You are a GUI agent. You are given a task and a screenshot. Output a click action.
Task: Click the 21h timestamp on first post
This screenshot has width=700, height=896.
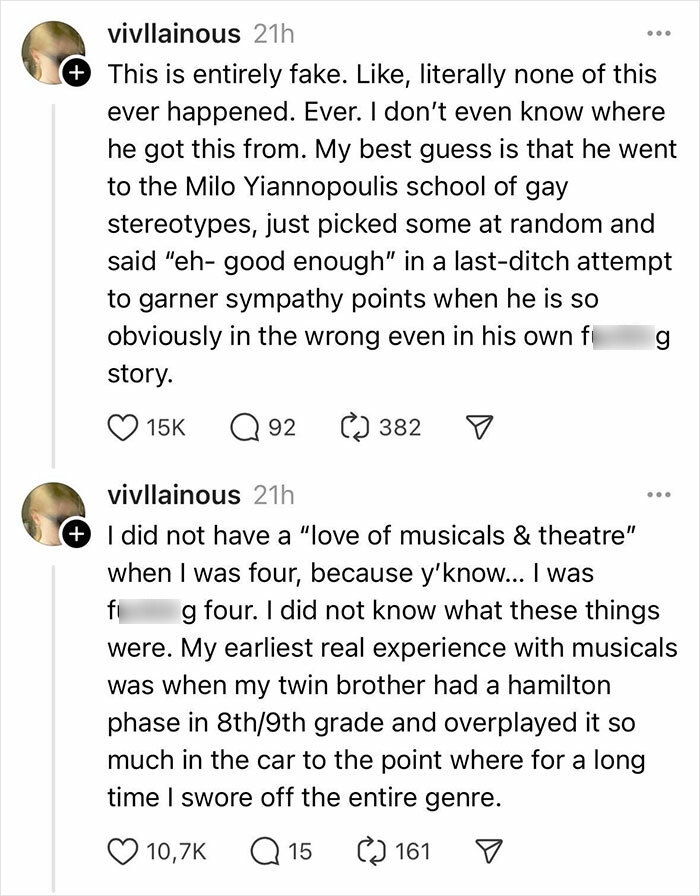[x=275, y=34]
